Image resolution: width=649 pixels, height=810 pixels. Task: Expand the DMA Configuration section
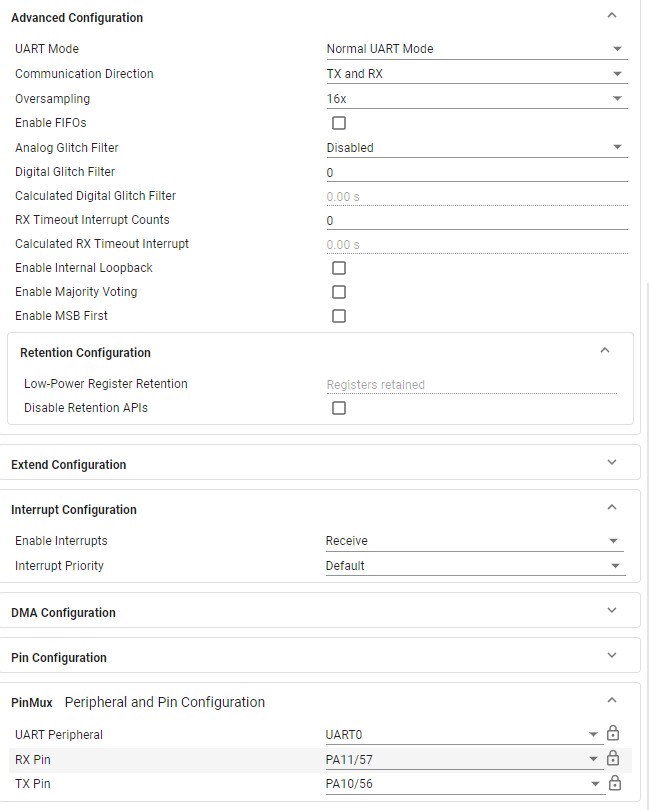coord(612,610)
